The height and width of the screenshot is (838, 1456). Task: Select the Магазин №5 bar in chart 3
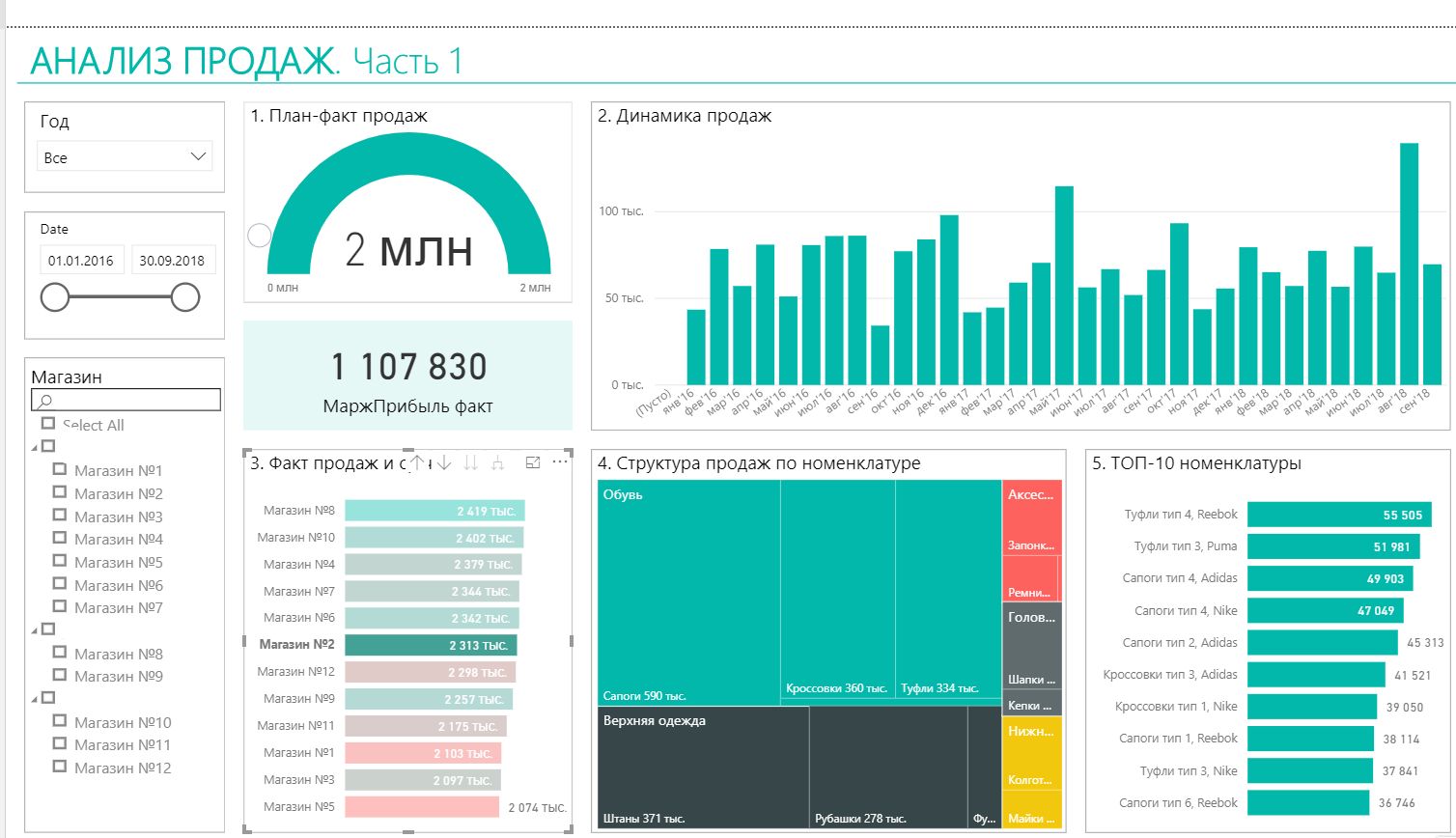(422, 807)
